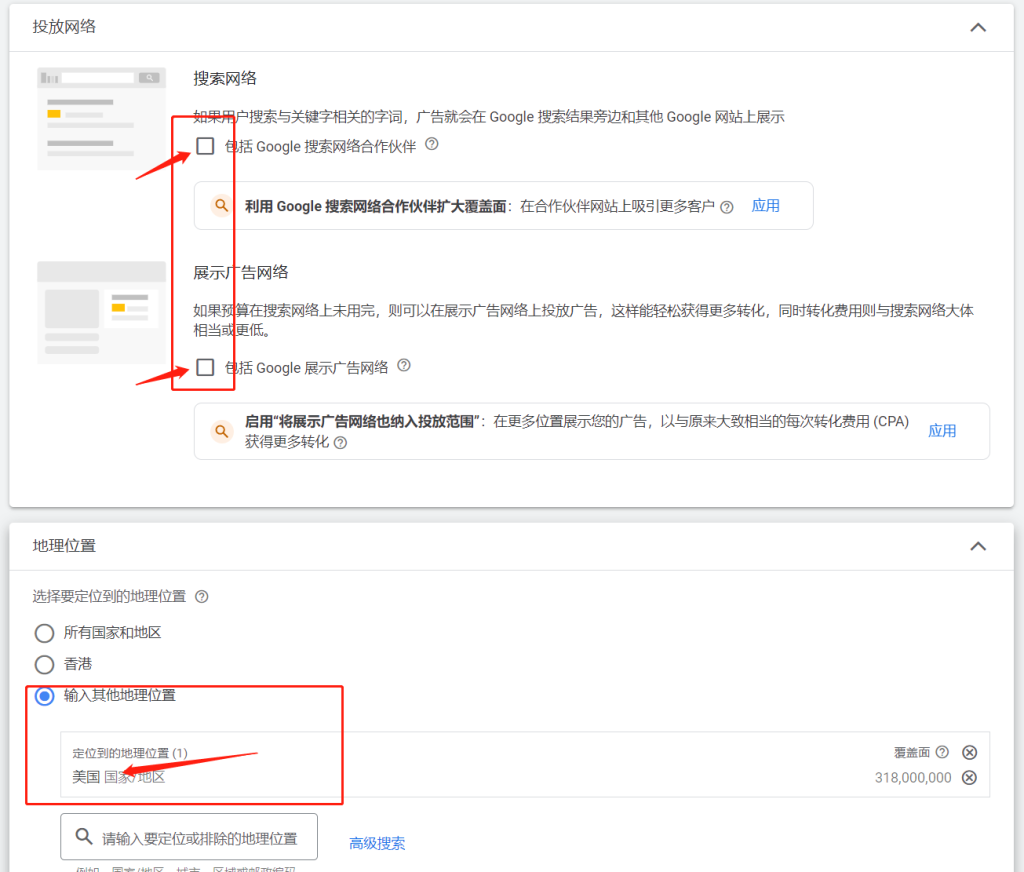Click help icon after 在合作伙伴网站上吸引更多客户

pos(726,207)
